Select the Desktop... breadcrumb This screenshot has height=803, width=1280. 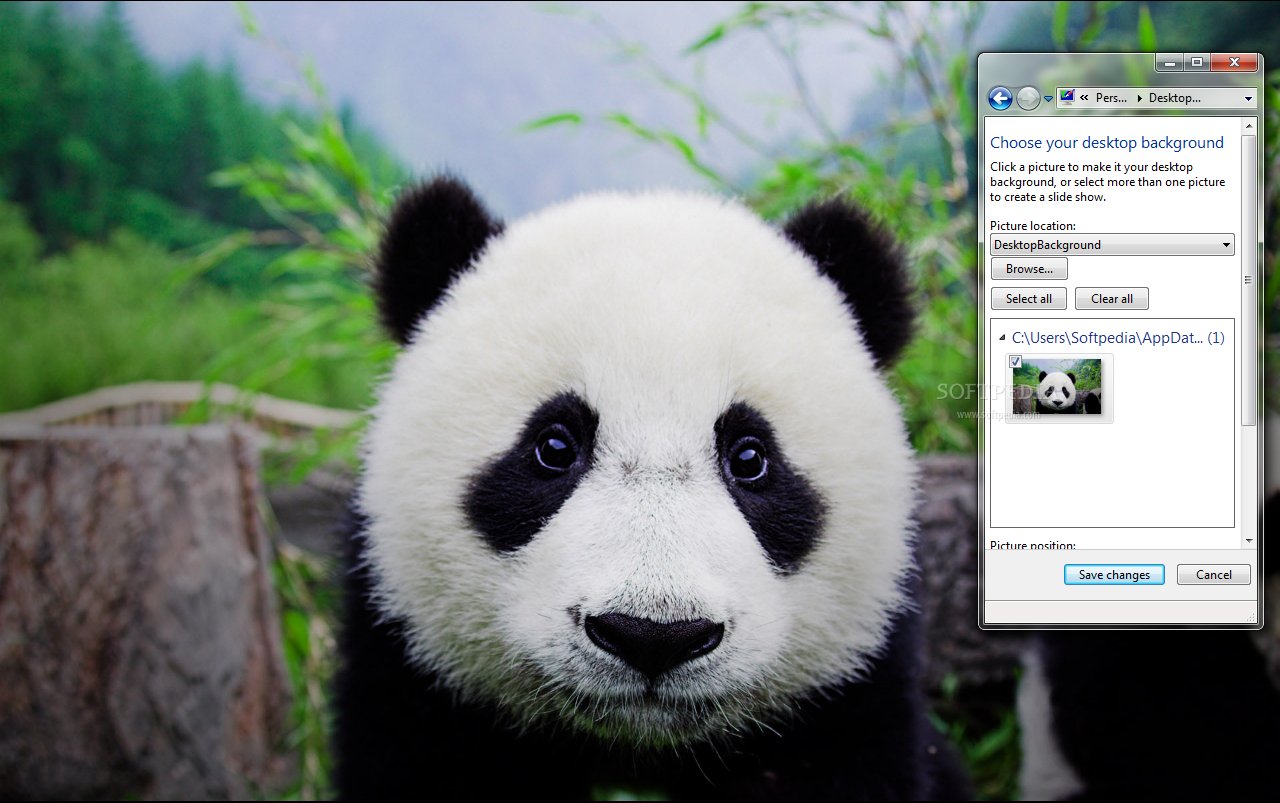coord(1174,98)
